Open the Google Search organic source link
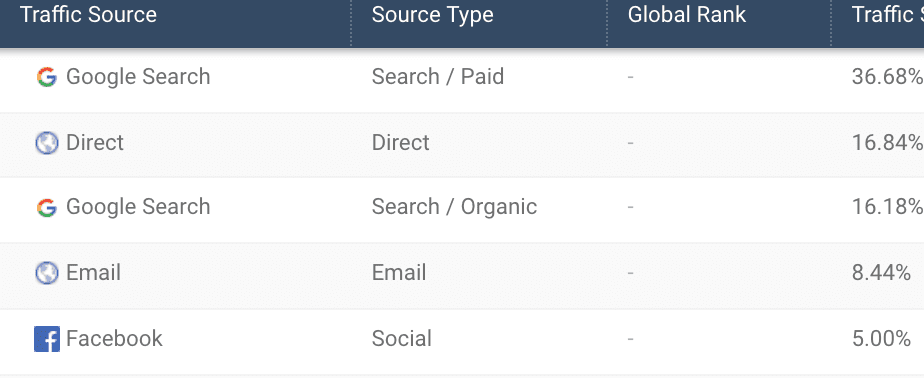 point(138,207)
